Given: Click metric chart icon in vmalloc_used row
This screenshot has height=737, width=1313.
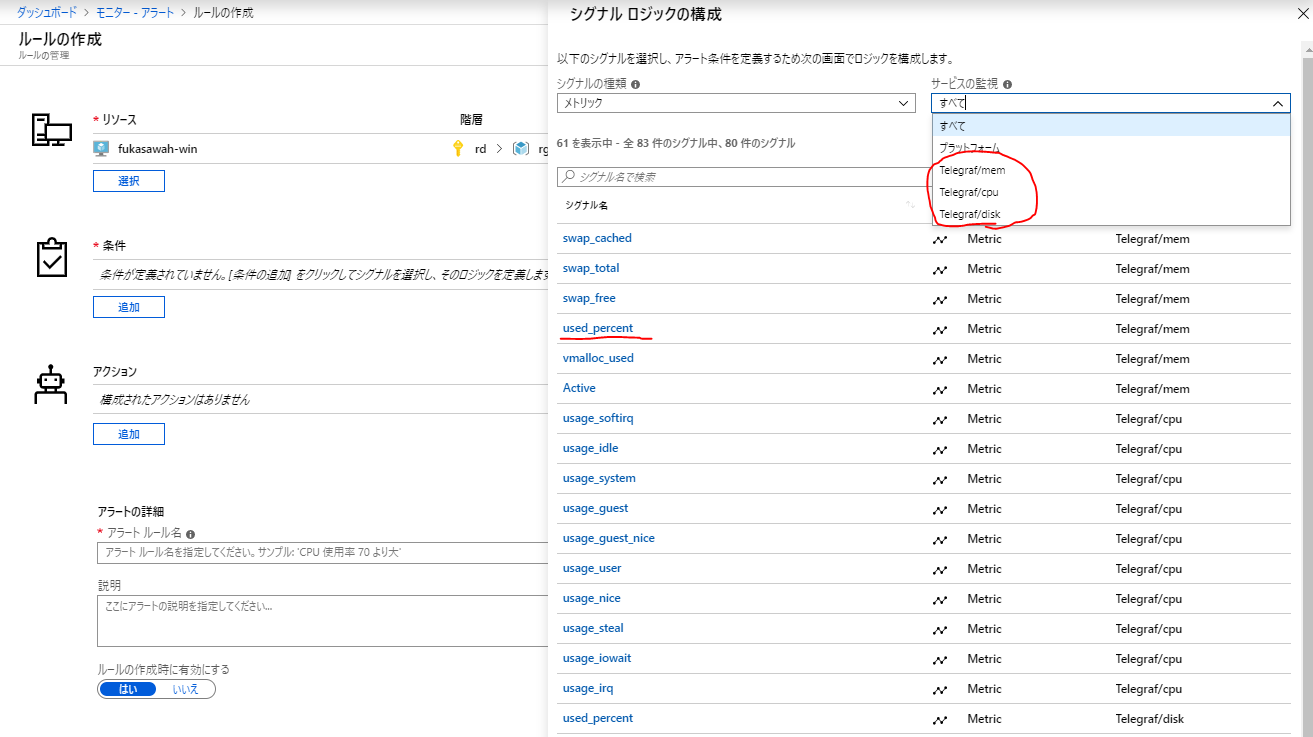Looking at the screenshot, I should click(940, 359).
